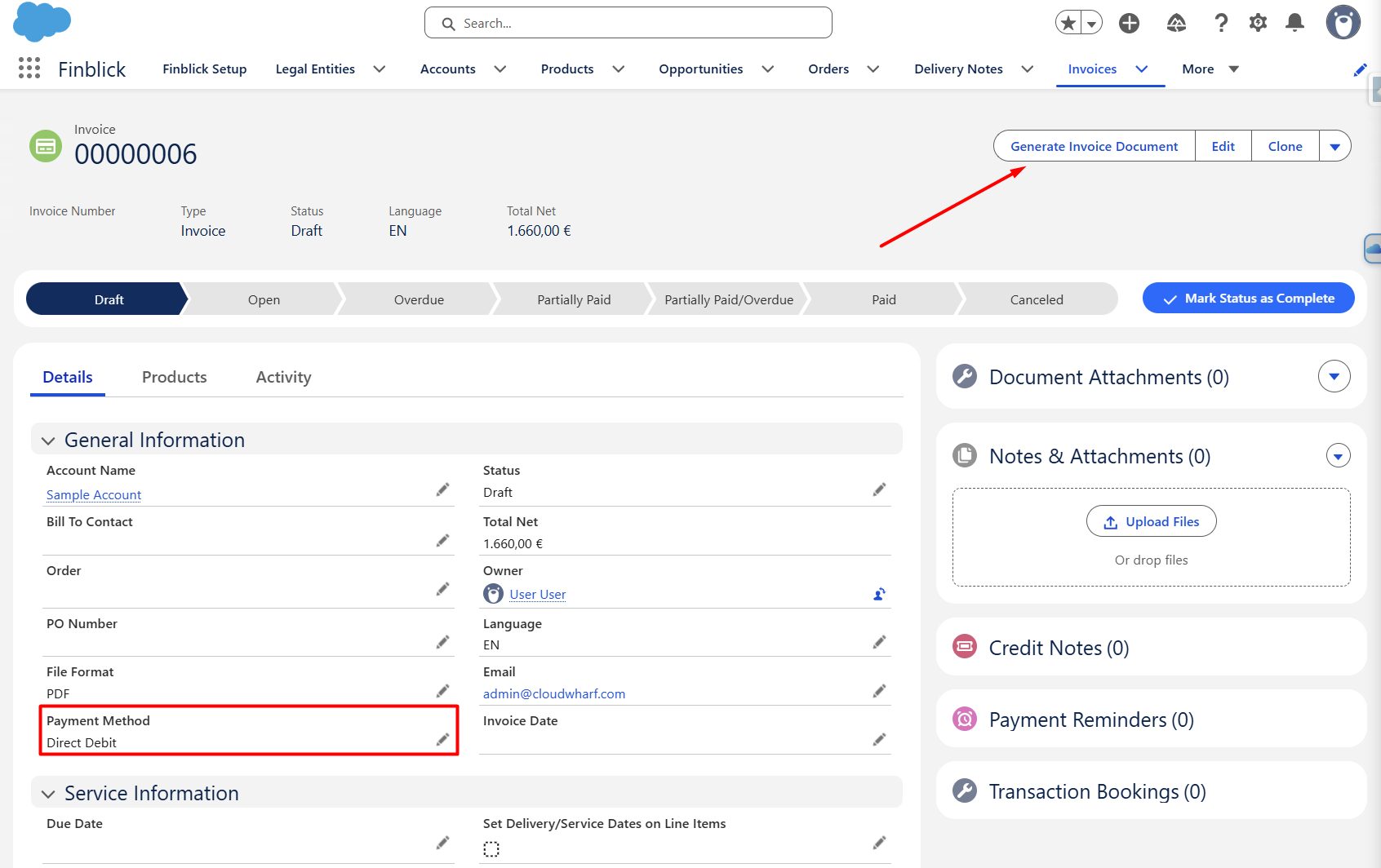The height and width of the screenshot is (868, 1381).
Task: Edit the Set Delivery/Service Dates pencil
Action: click(x=879, y=843)
